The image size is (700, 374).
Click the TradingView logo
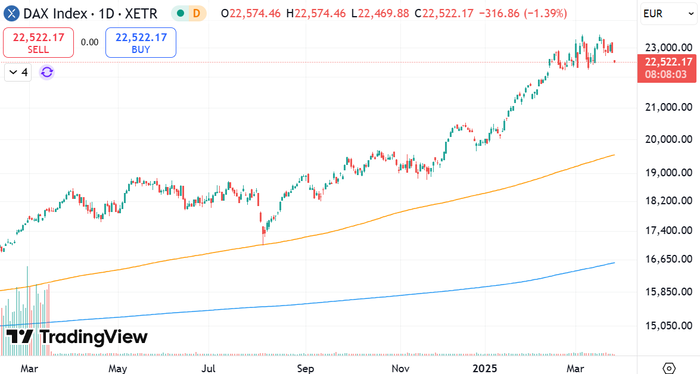[77, 337]
